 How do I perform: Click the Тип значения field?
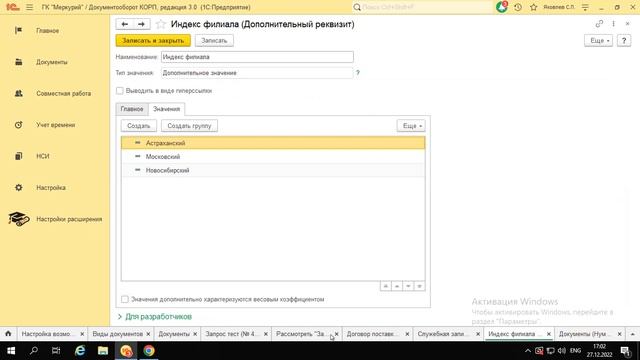[257, 73]
